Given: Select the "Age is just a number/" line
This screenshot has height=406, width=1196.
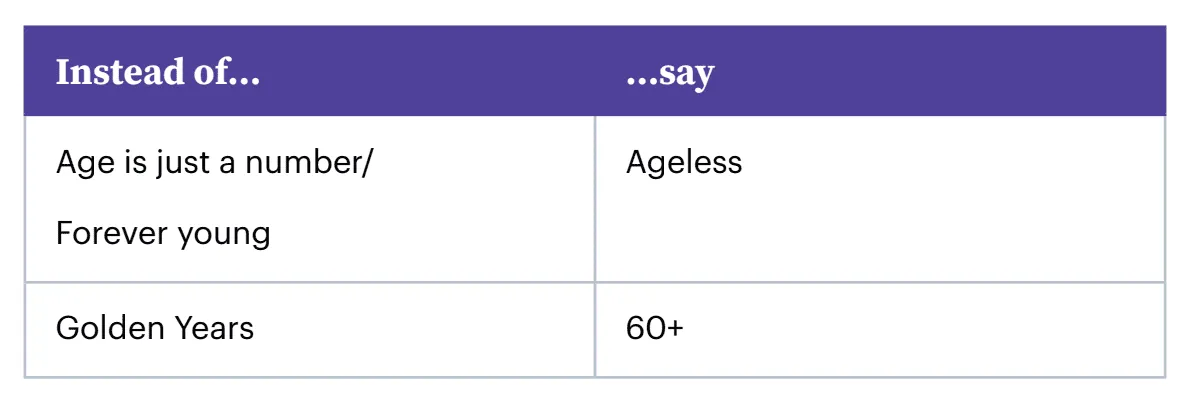Looking at the screenshot, I should coord(214,163).
